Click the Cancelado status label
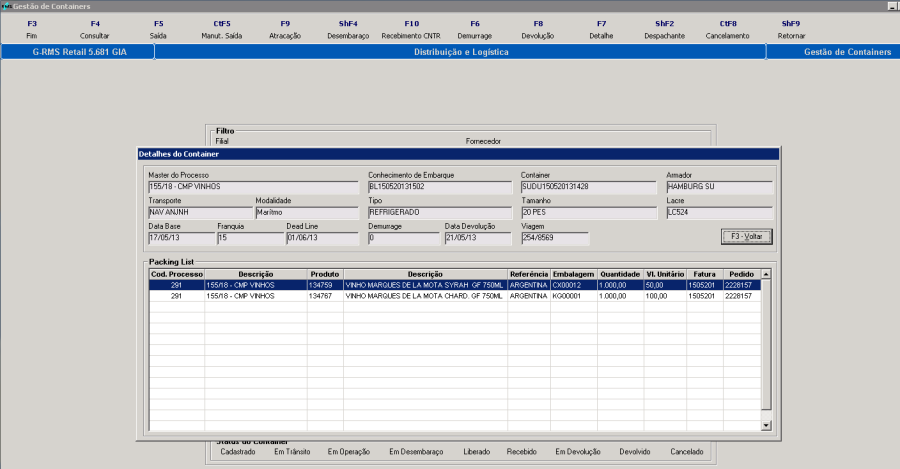The width and height of the screenshot is (900, 469). (686, 452)
